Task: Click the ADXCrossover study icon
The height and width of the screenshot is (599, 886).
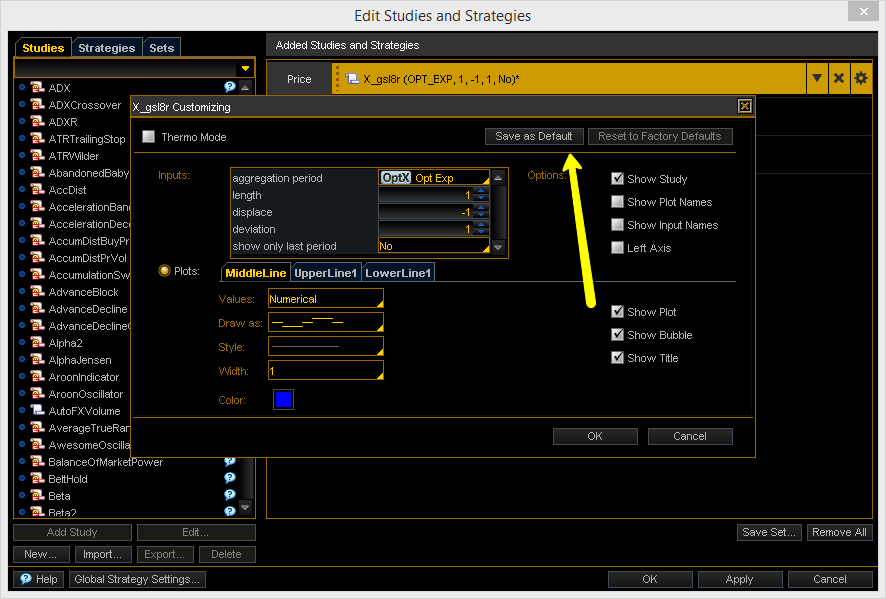Action: [x=37, y=105]
